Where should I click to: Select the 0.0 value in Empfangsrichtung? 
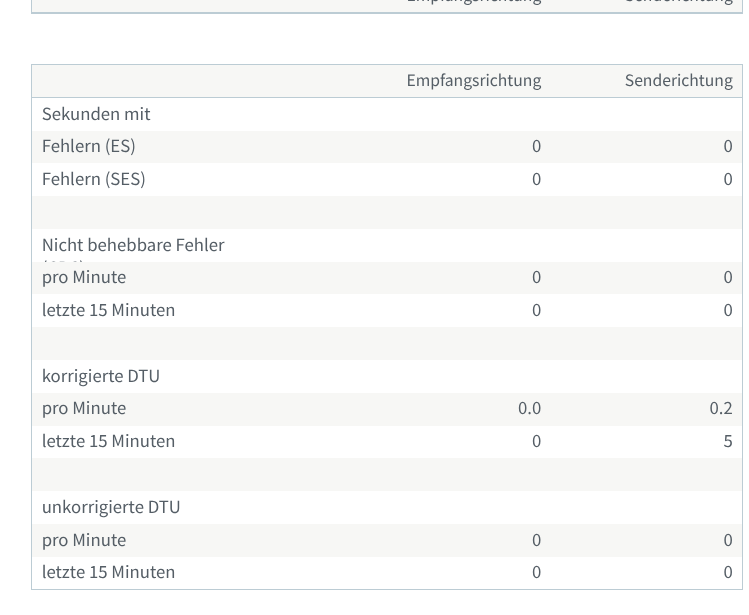(x=529, y=408)
